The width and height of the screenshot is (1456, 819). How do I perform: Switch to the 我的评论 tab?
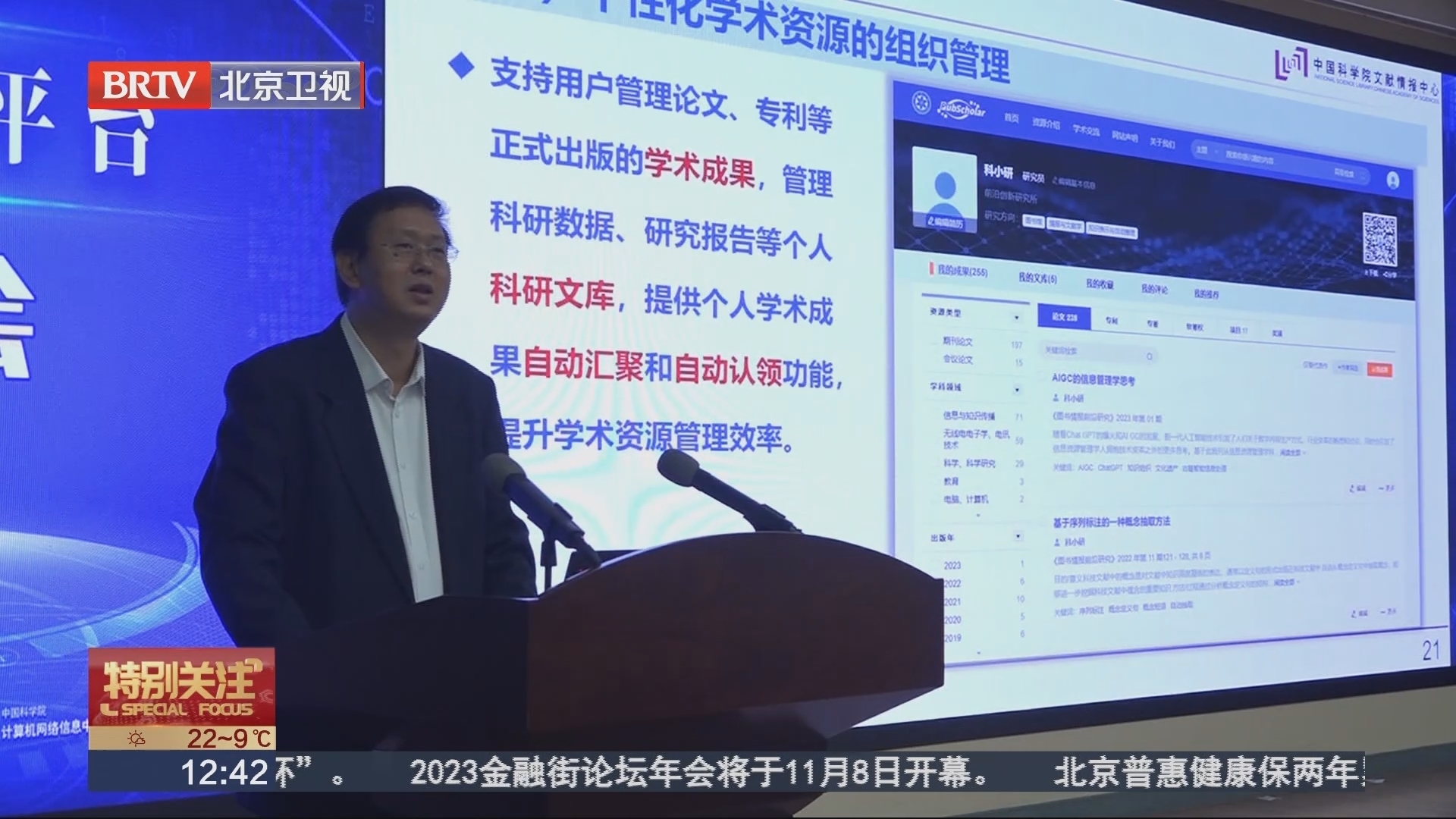pyautogui.click(x=1154, y=289)
